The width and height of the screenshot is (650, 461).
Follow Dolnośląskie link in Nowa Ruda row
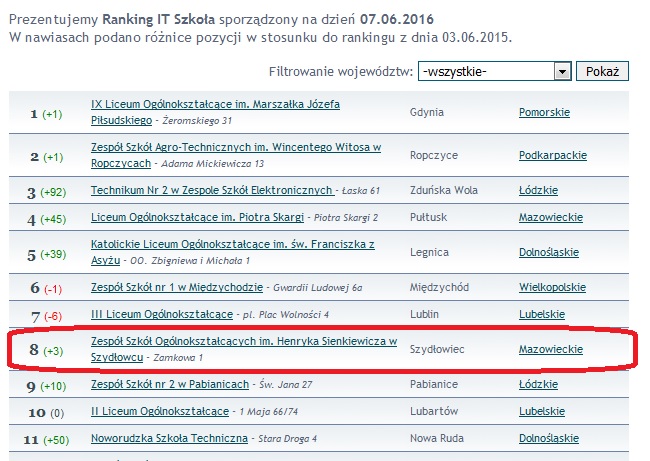(549, 438)
